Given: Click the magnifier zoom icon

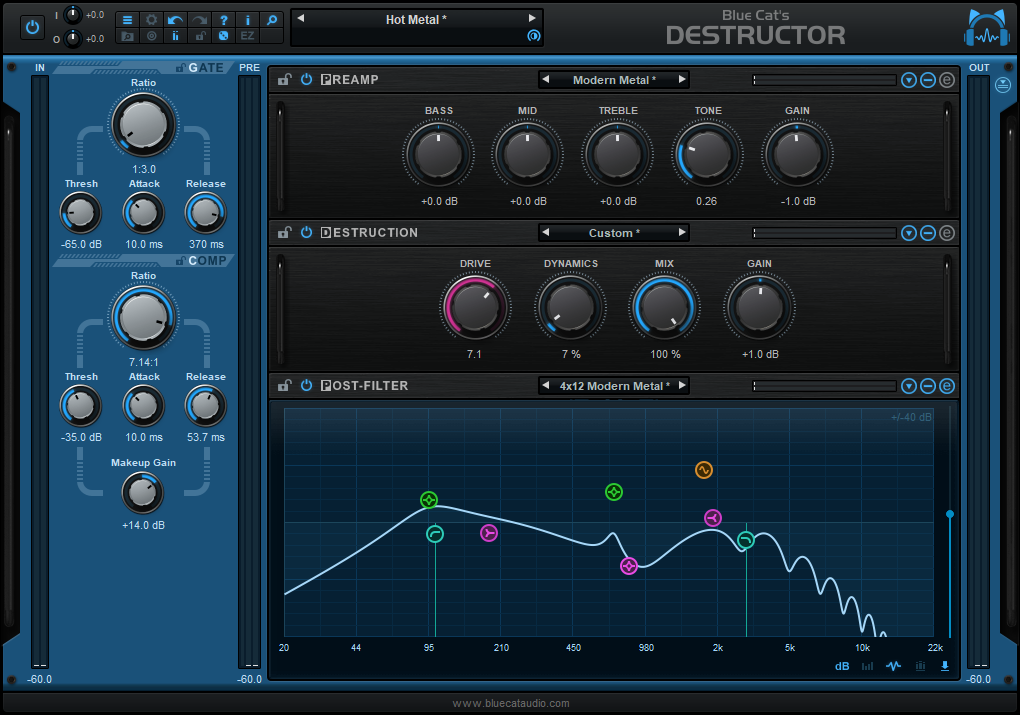Looking at the screenshot, I should click(271, 20).
